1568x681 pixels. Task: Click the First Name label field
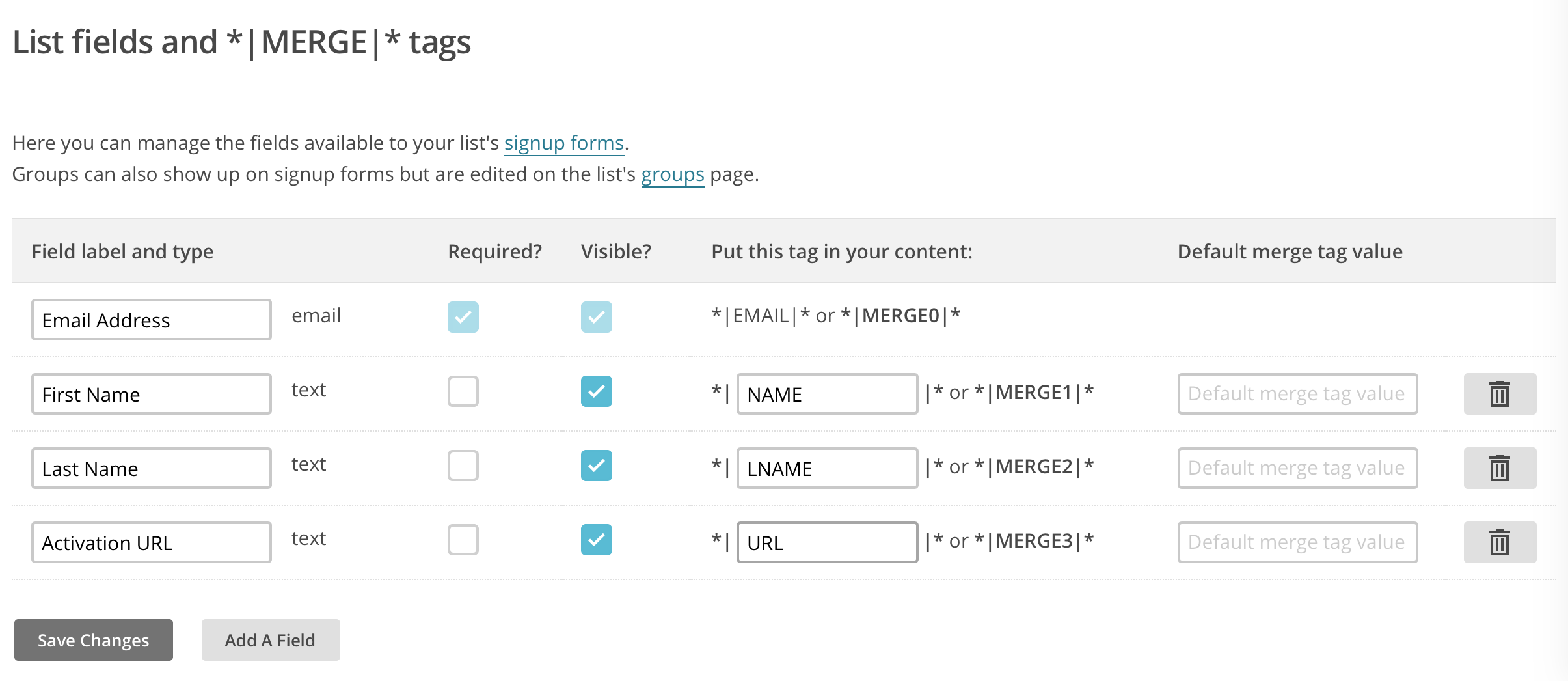pos(152,394)
